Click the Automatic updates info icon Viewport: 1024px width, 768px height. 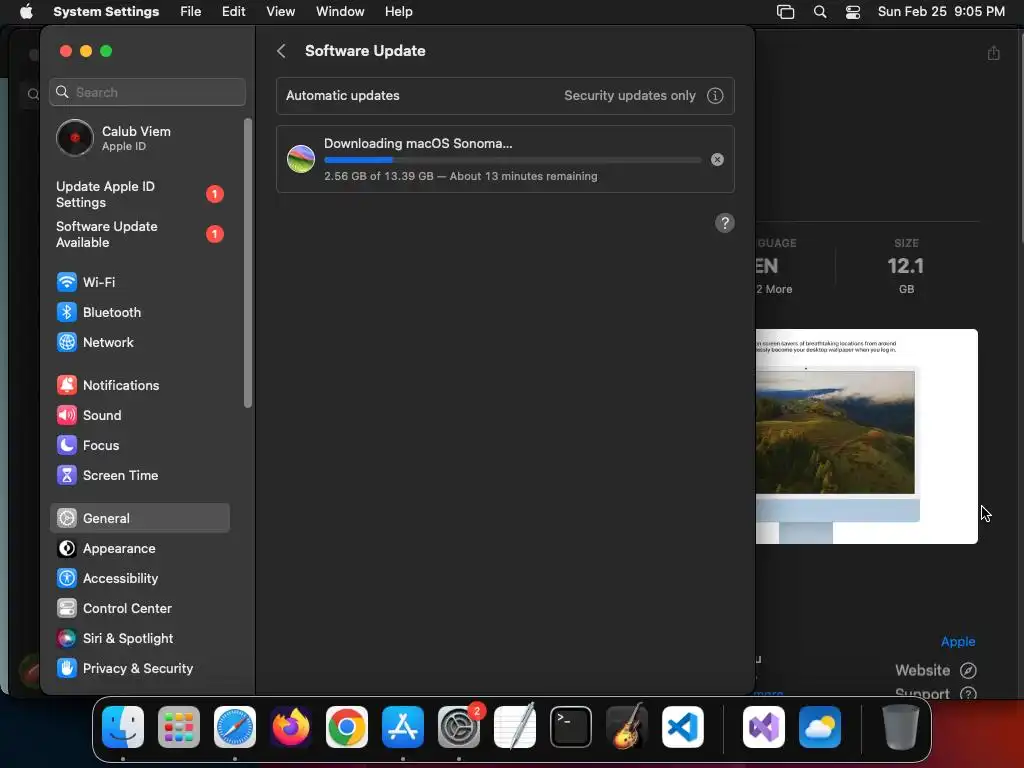coord(715,96)
